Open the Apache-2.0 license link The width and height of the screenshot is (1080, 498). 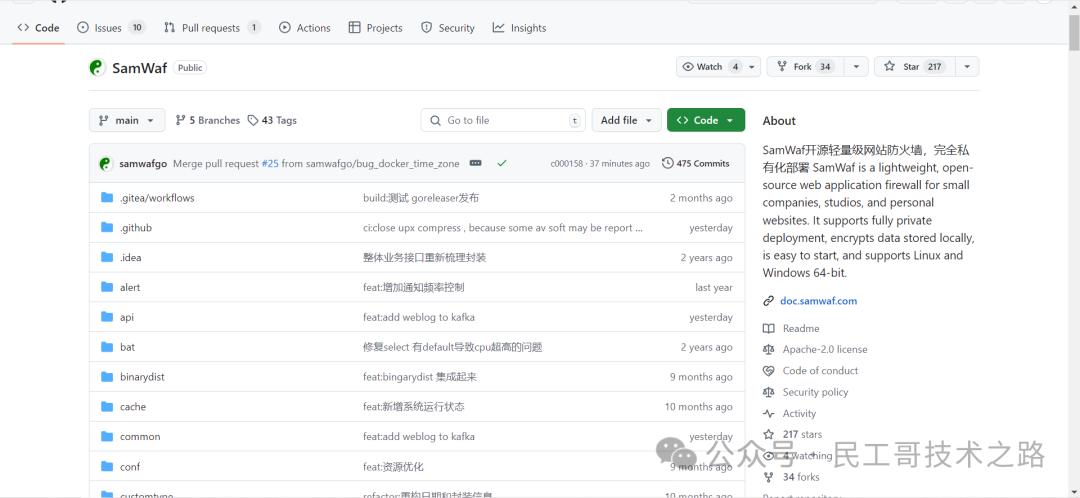tap(825, 349)
